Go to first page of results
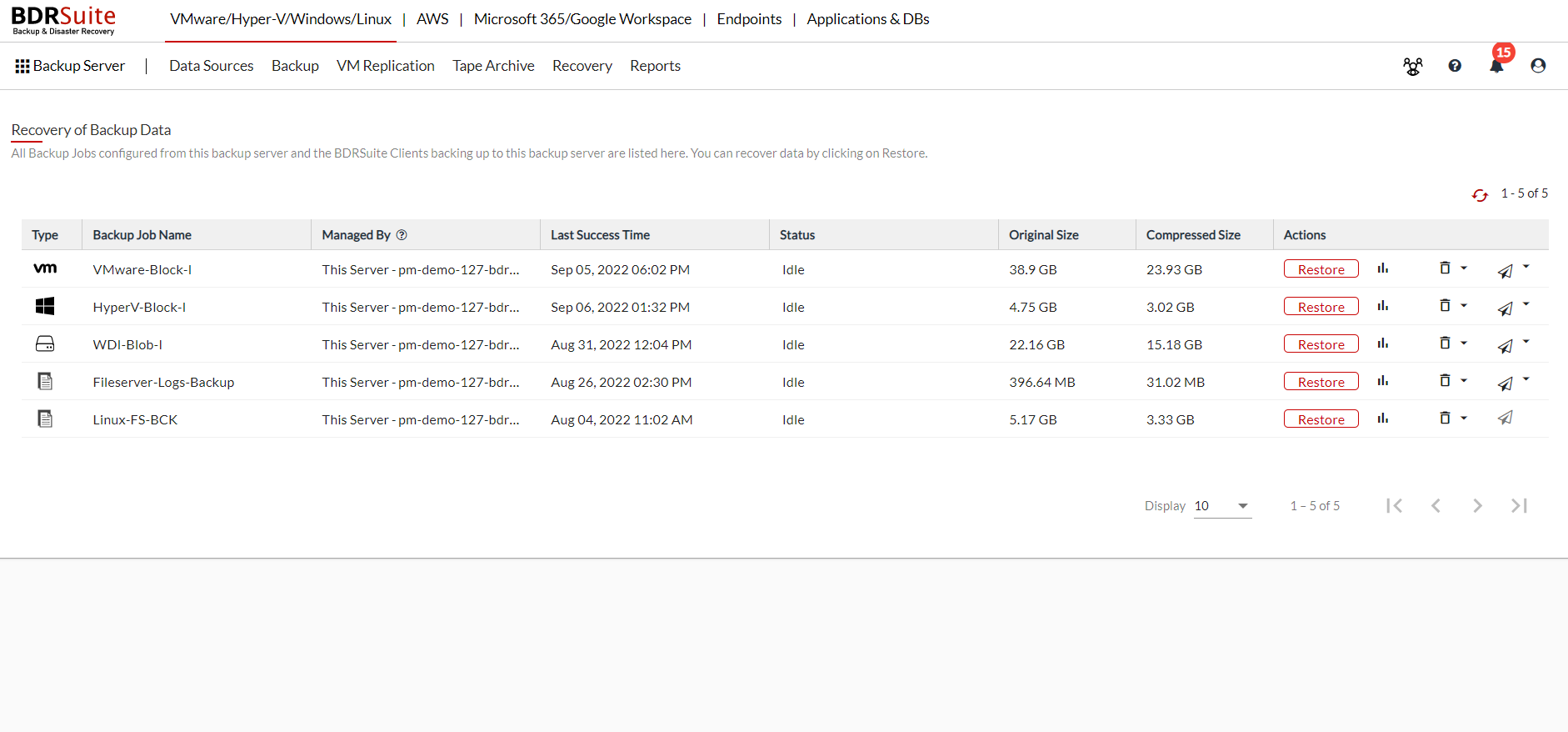Viewport: 1568px width, 732px height. coord(1394,505)
